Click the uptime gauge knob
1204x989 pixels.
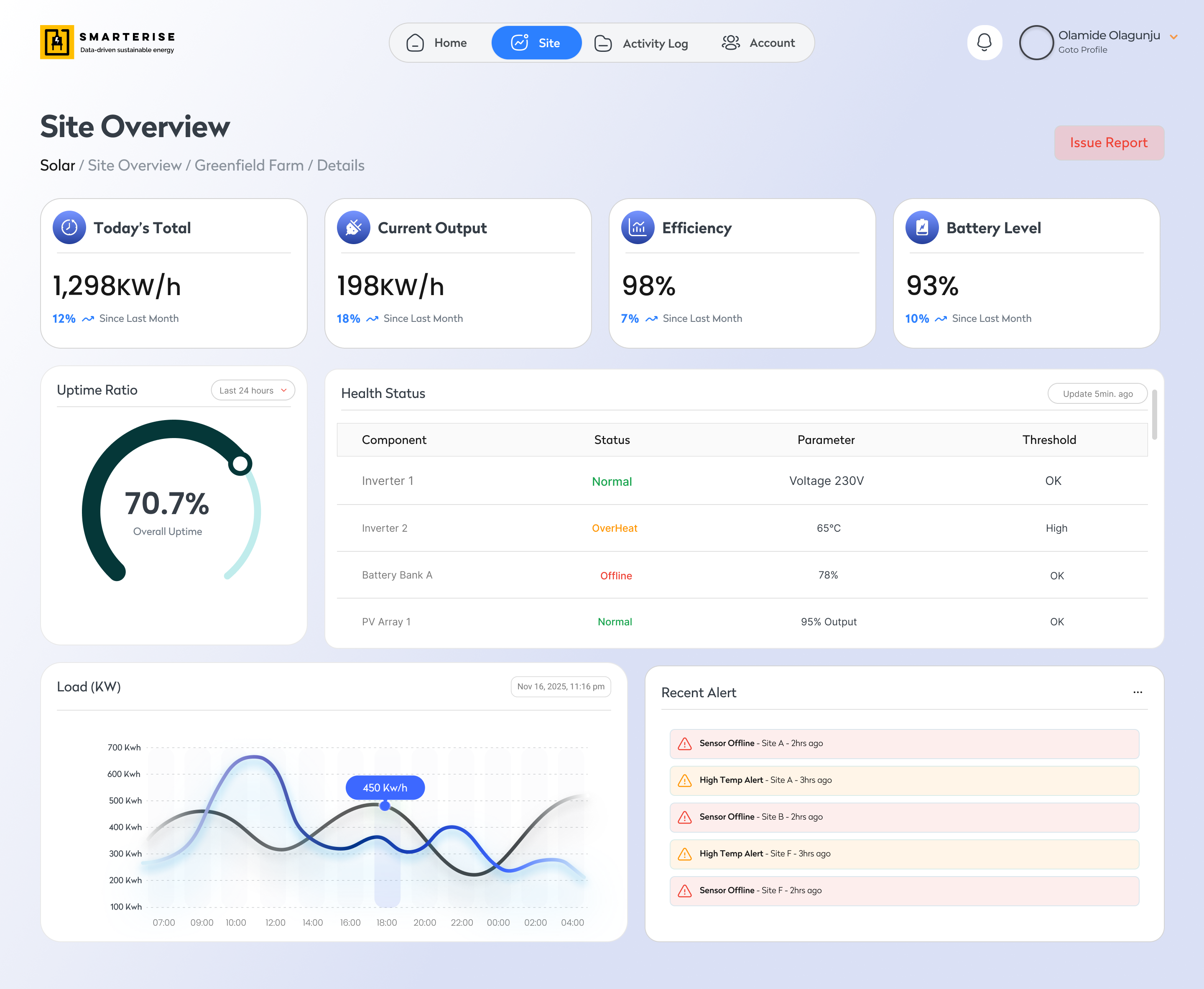[240, 464]
